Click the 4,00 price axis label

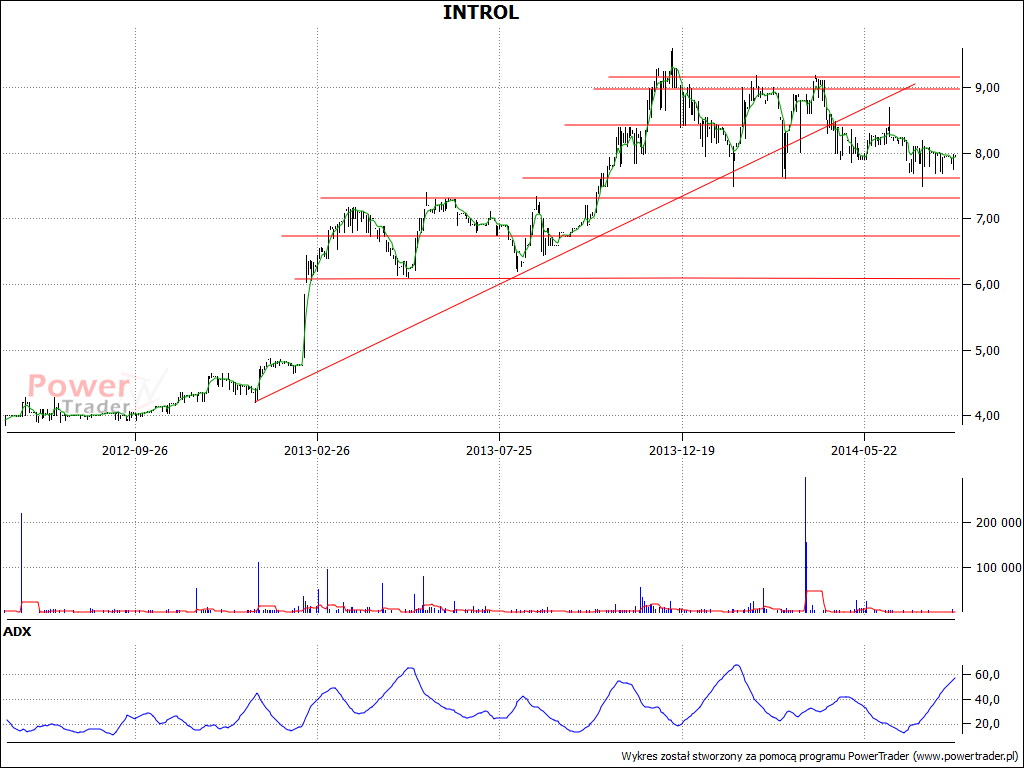pyautogui.click(x=986, y=416)
